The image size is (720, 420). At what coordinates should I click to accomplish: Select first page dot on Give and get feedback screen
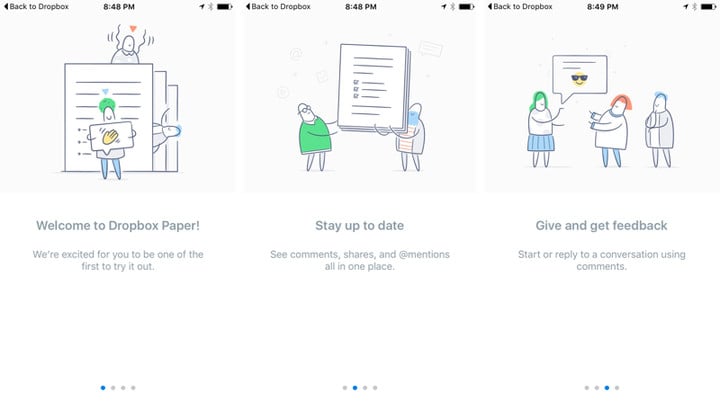(x=586, y=388)
